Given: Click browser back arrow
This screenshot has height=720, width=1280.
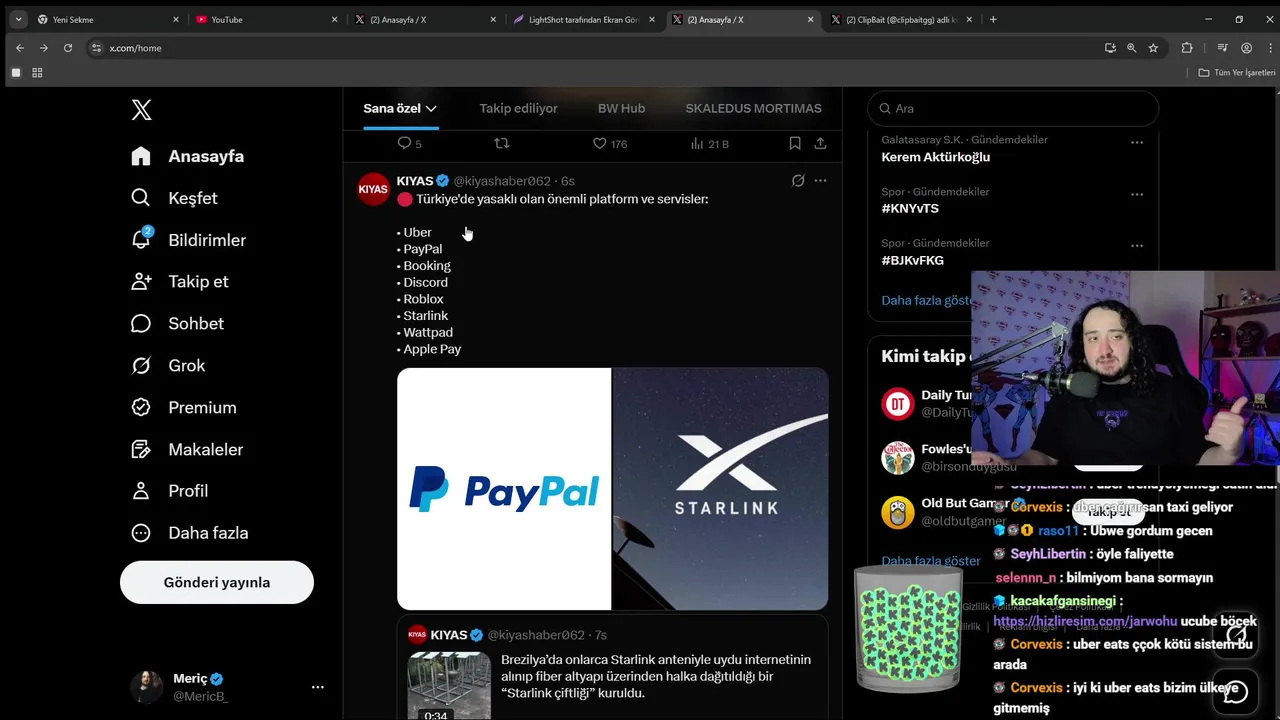Looking at the screenshot, I should click(20, 48).
